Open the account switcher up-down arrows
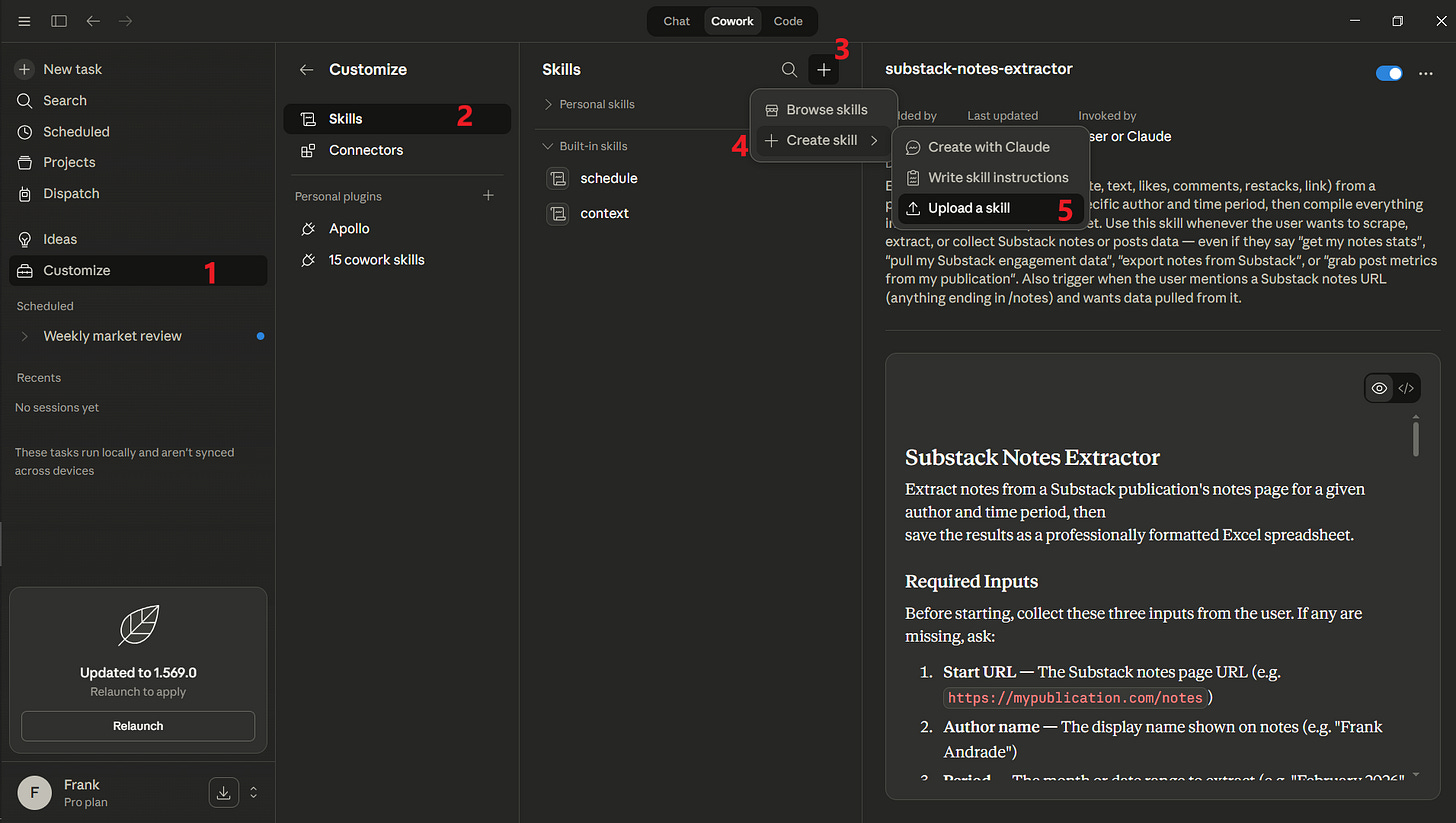Screen dimensions: 1456x823 click(x=254, y=792)
